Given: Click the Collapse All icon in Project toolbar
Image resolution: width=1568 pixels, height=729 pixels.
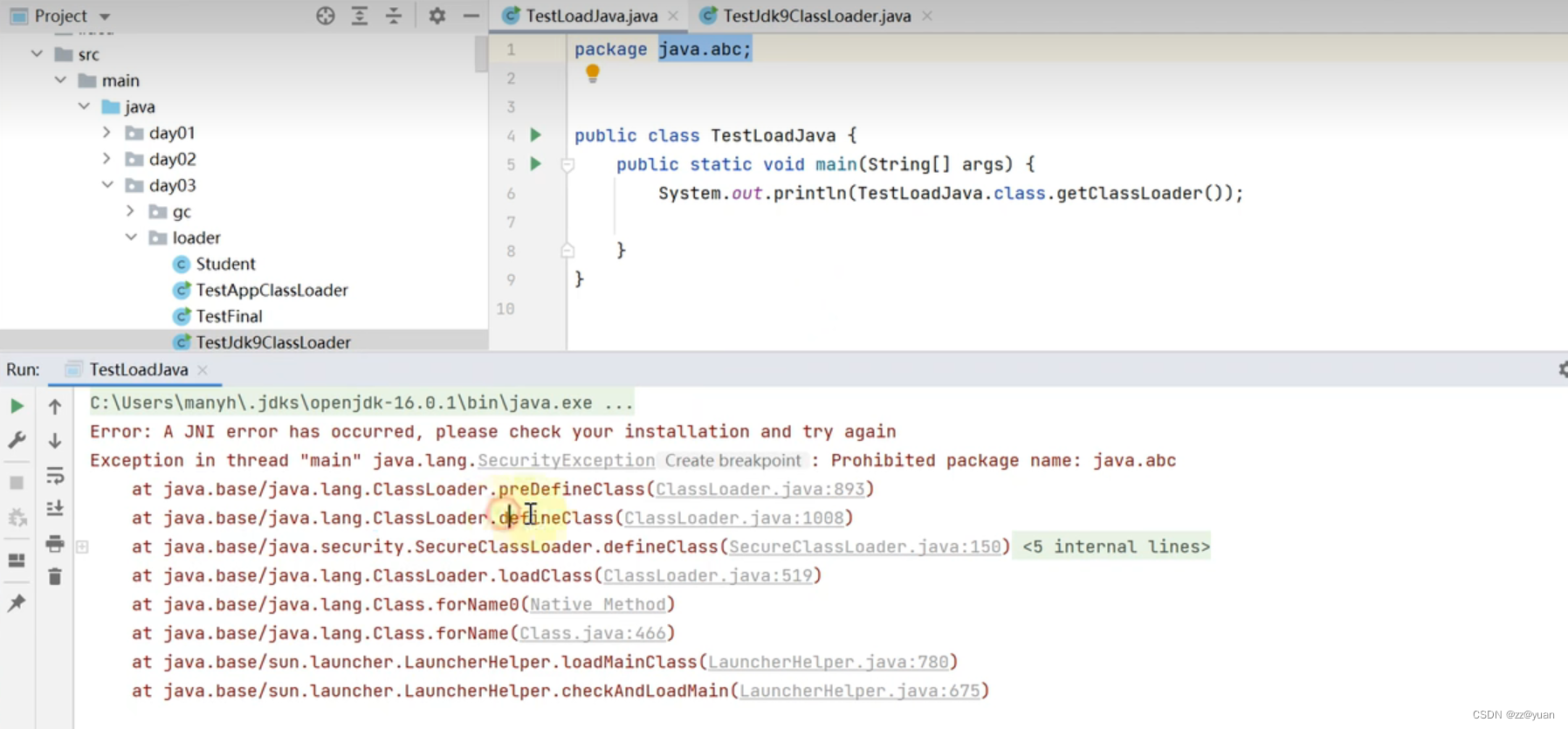Looking at the screenshot, I should 394,16.
